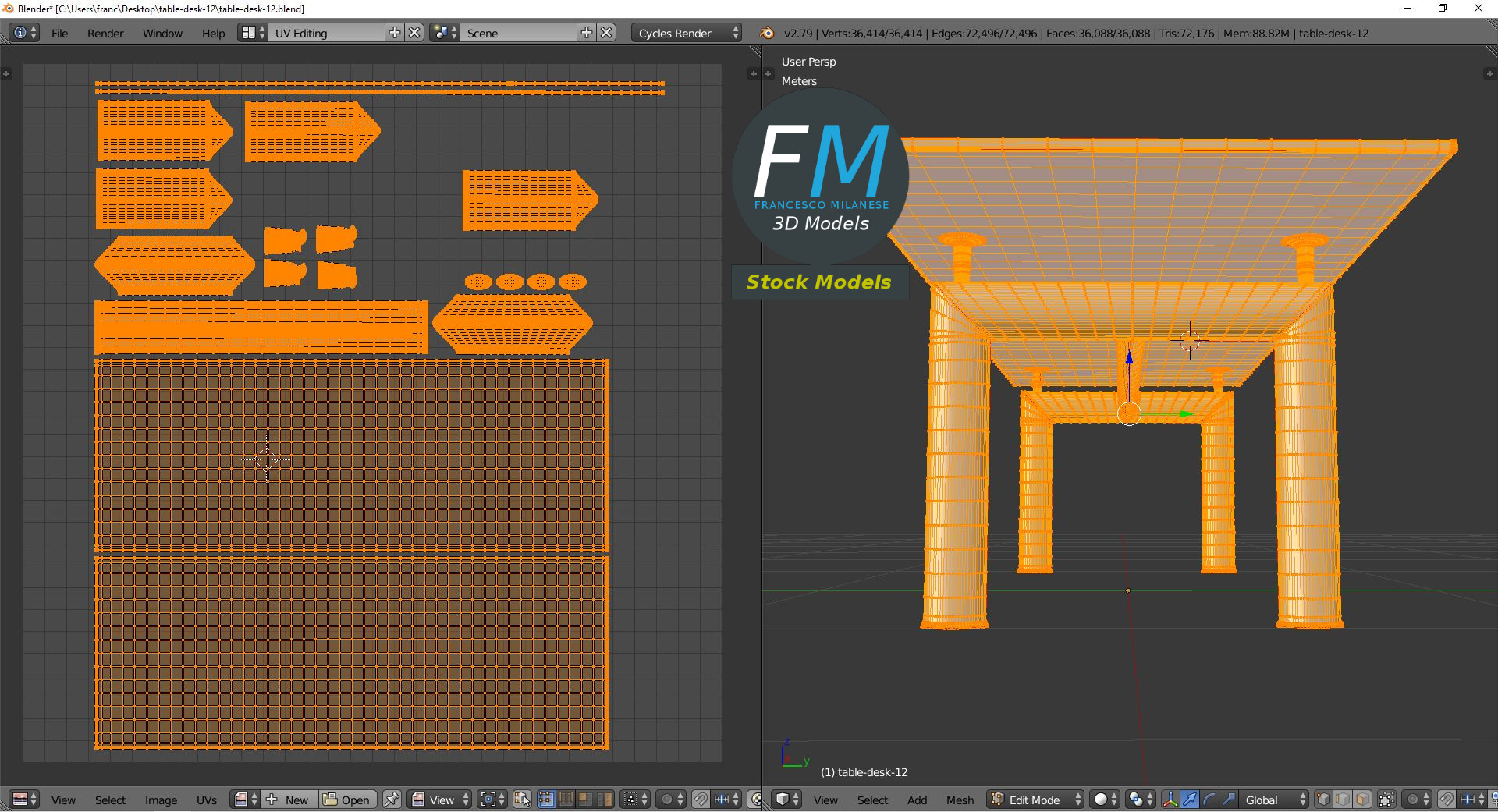Open the Edit Mode selector dropdown
The width and height of the screenshot is (1498, 812).
pyautogui.click(x=1036, y=800)
